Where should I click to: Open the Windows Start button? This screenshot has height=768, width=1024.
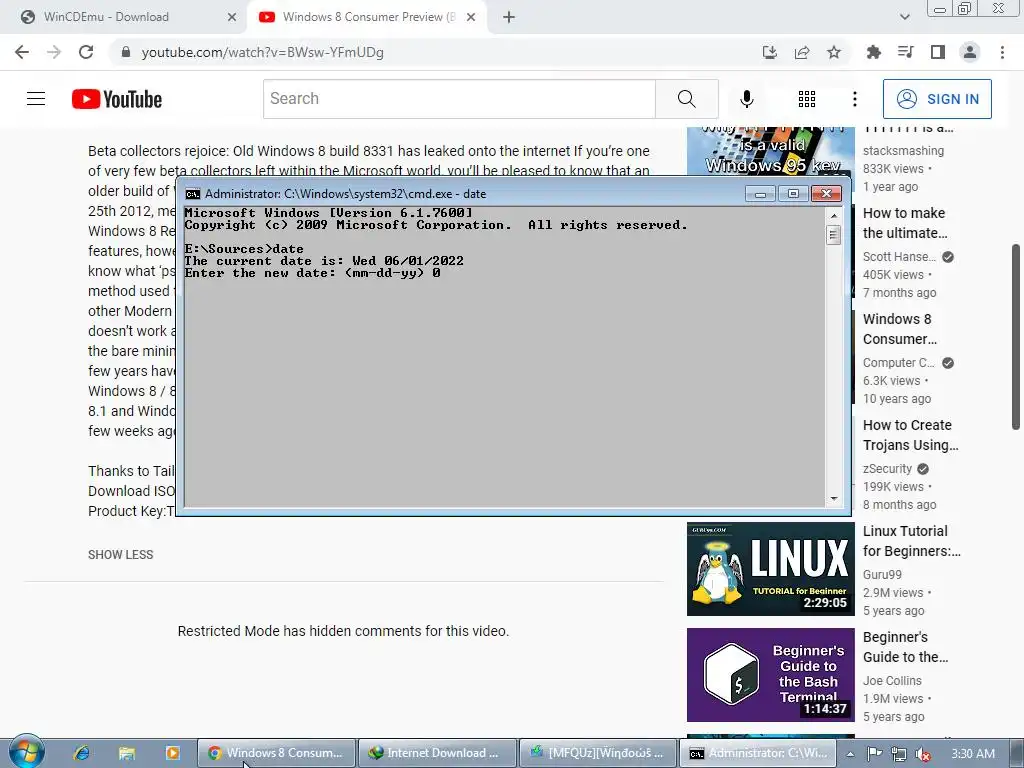pos(26,753)
